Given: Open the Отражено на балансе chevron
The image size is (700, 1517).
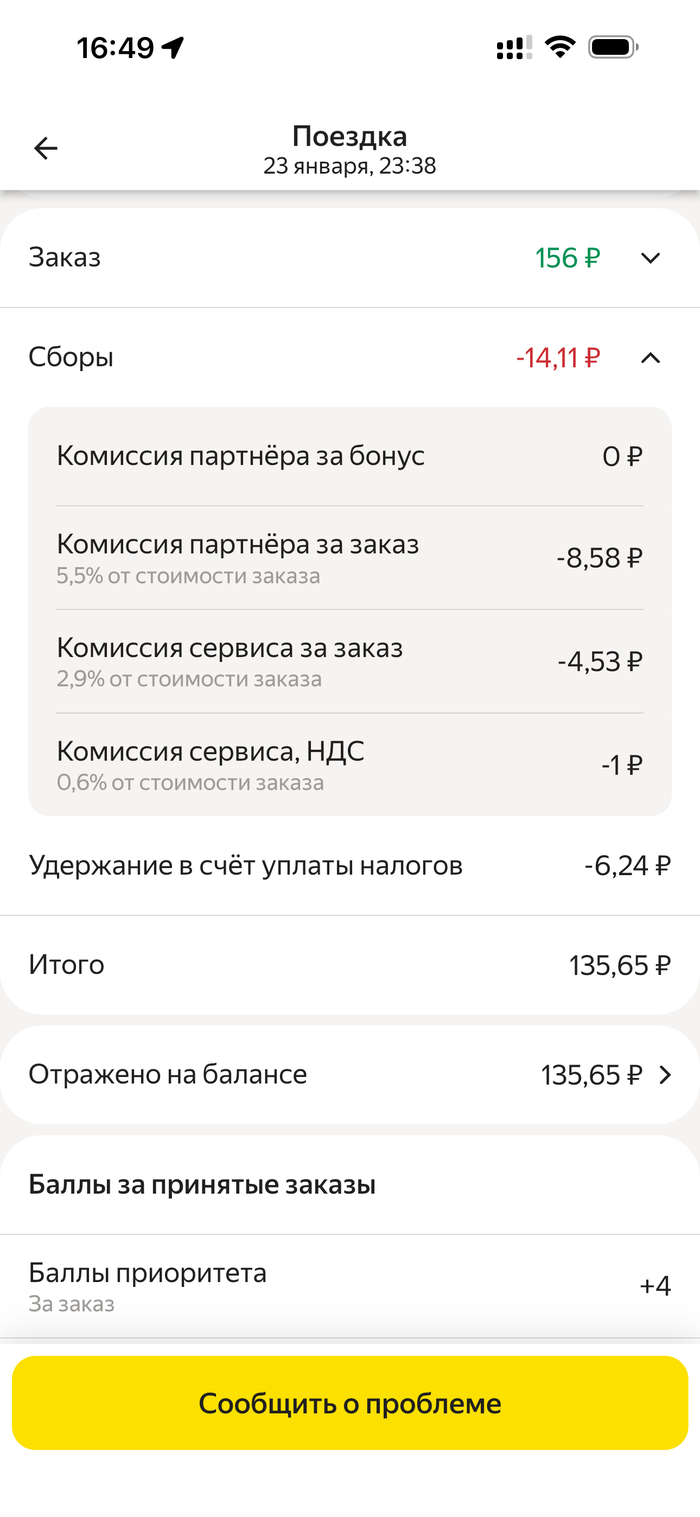Looking at the screenshot, I should tap(665, 1075).
